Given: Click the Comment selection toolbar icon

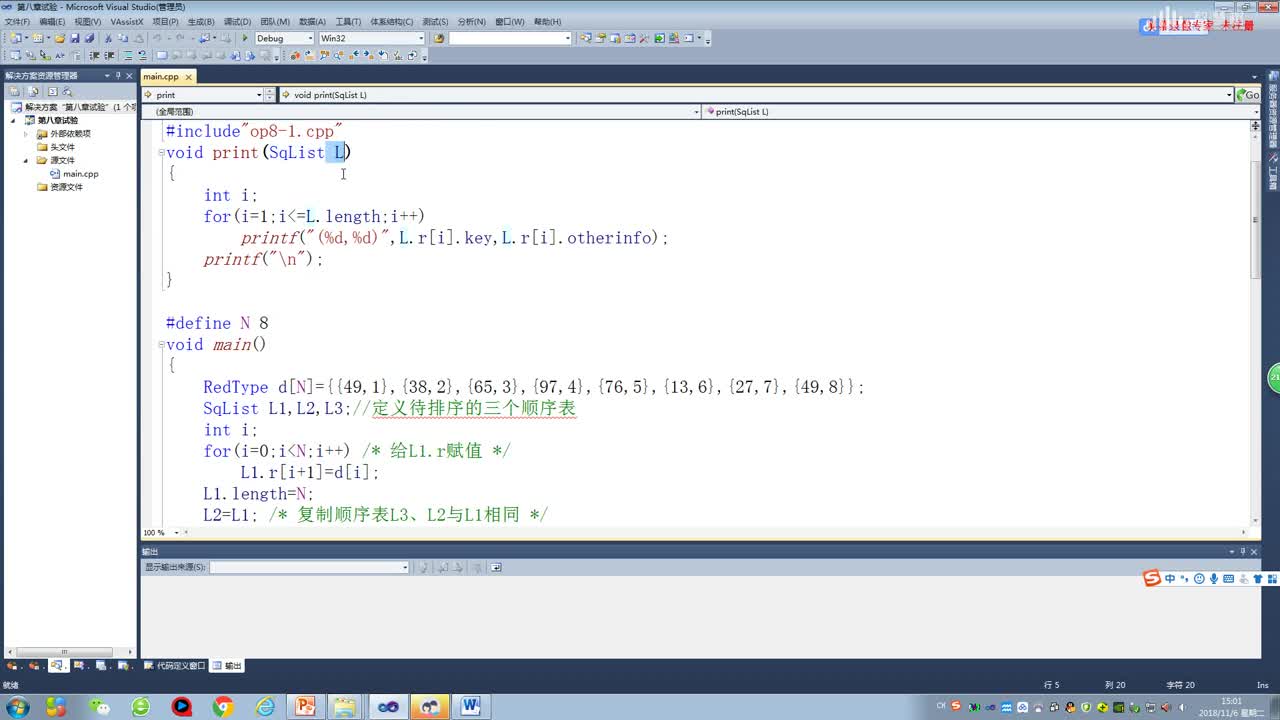Looking at the screenshot, I should (127, 55).
